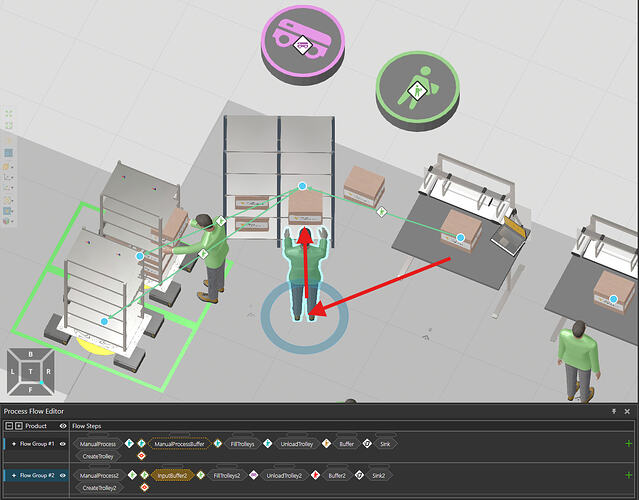Click connector between FillTrolleys and UnloadTrolley
Image resolution: width=639 pixels, height=500 pixels.
[x=267, y=443]
